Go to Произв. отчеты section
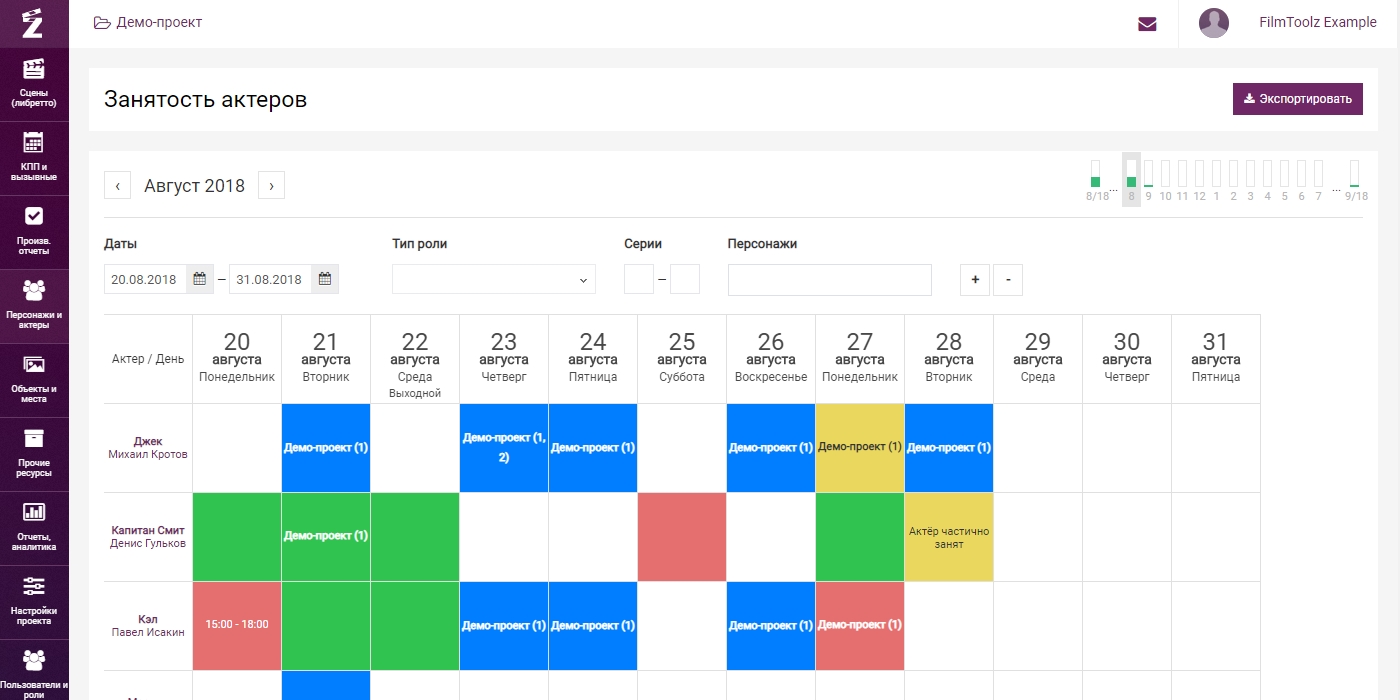Viewport: 1400px width, 700px height. pyautogui.click(x=34, y=232)
